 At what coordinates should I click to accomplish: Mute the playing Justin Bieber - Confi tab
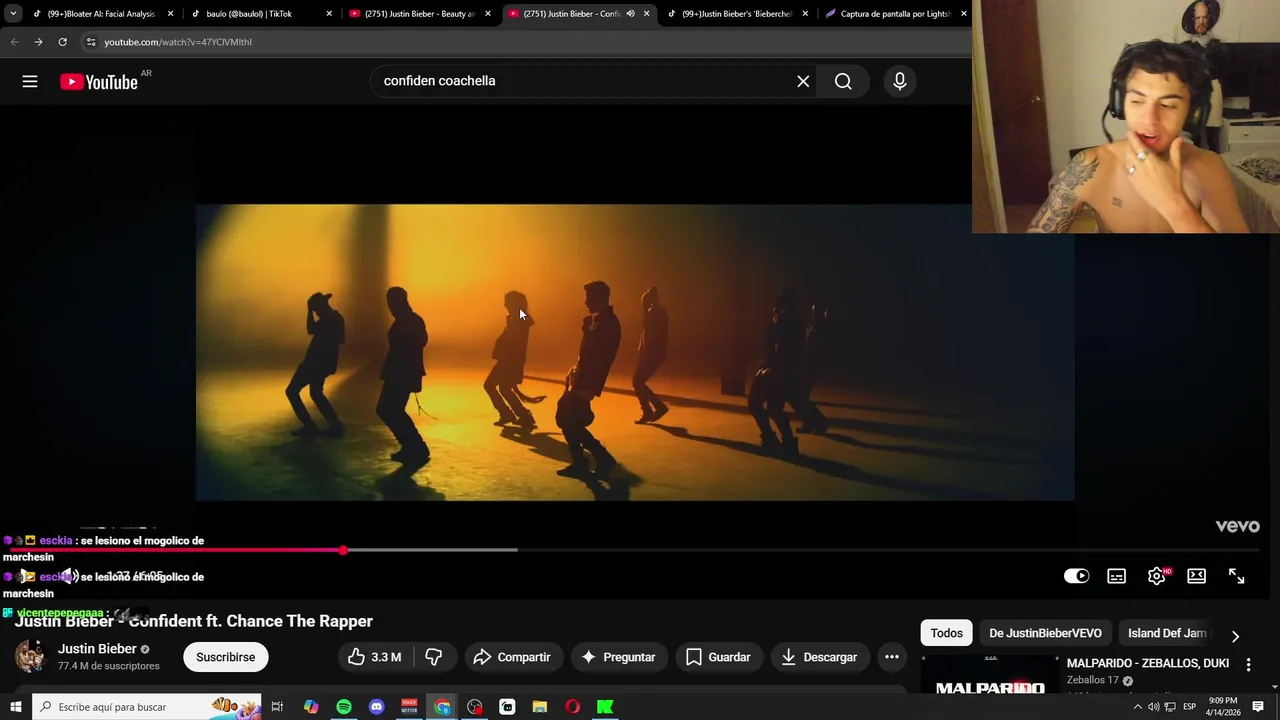631,14
